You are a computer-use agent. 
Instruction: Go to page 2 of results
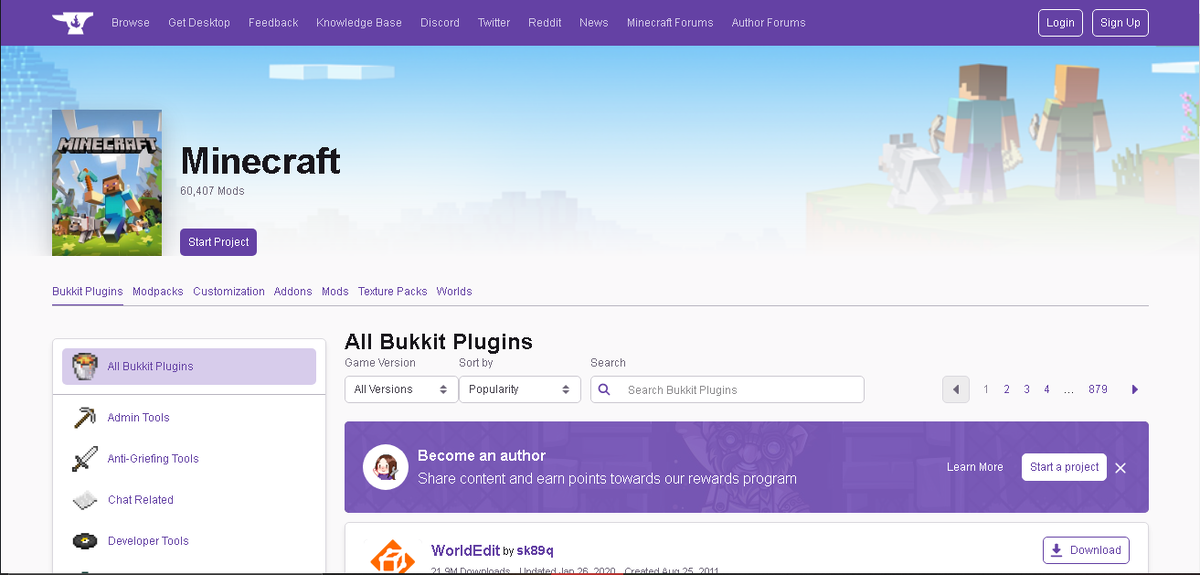pyautogui.click(x=1007, y=389)
